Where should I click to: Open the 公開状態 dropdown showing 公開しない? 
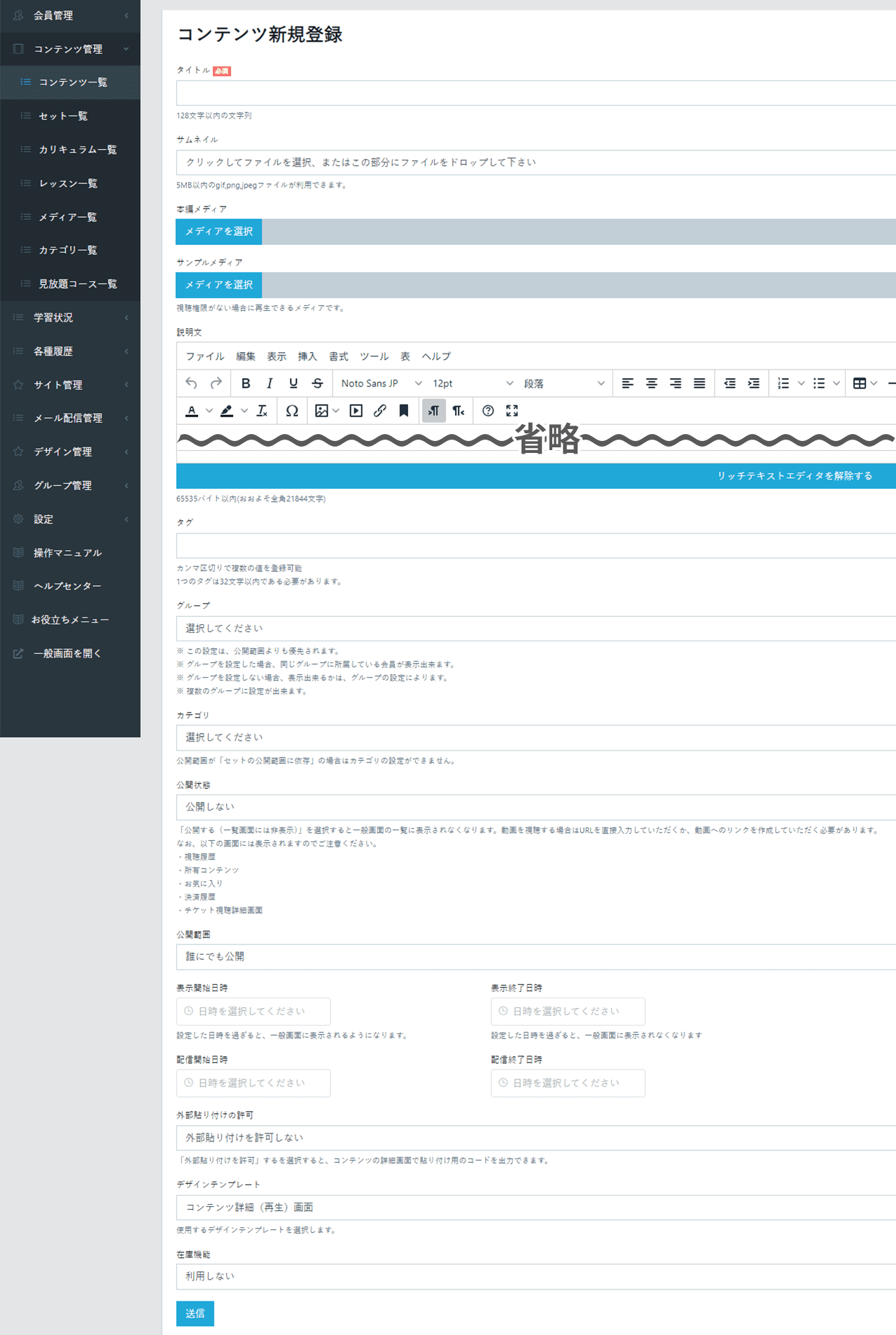[x=536, y=806]
